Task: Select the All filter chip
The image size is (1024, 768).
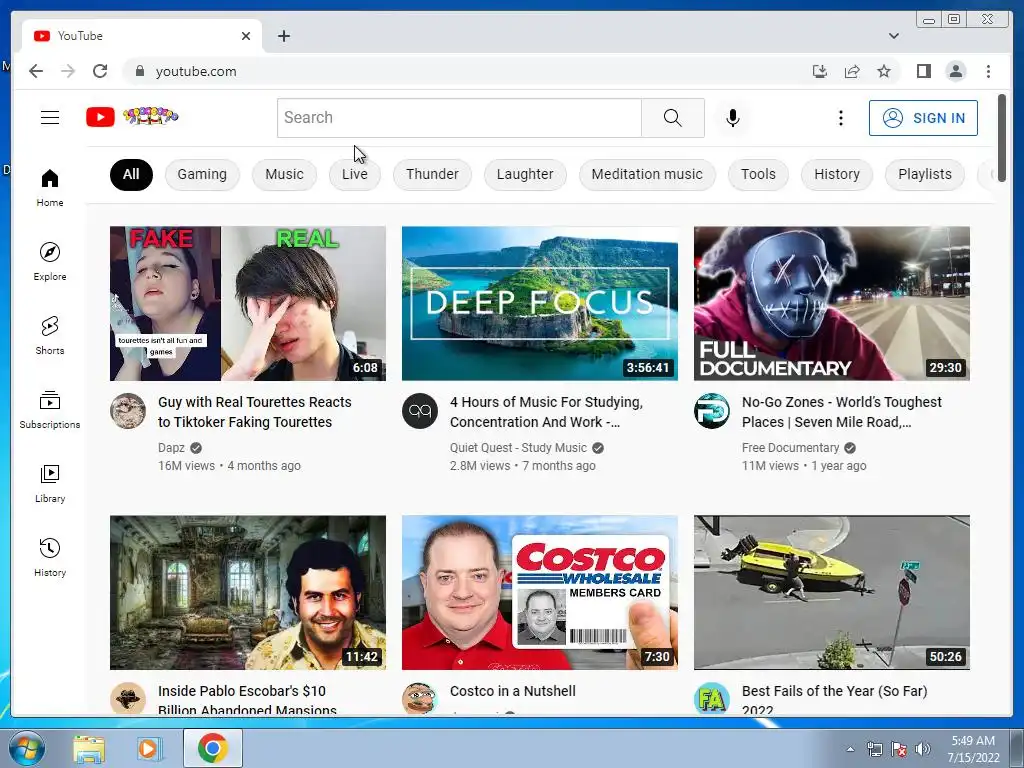Action: click(131, 174)
